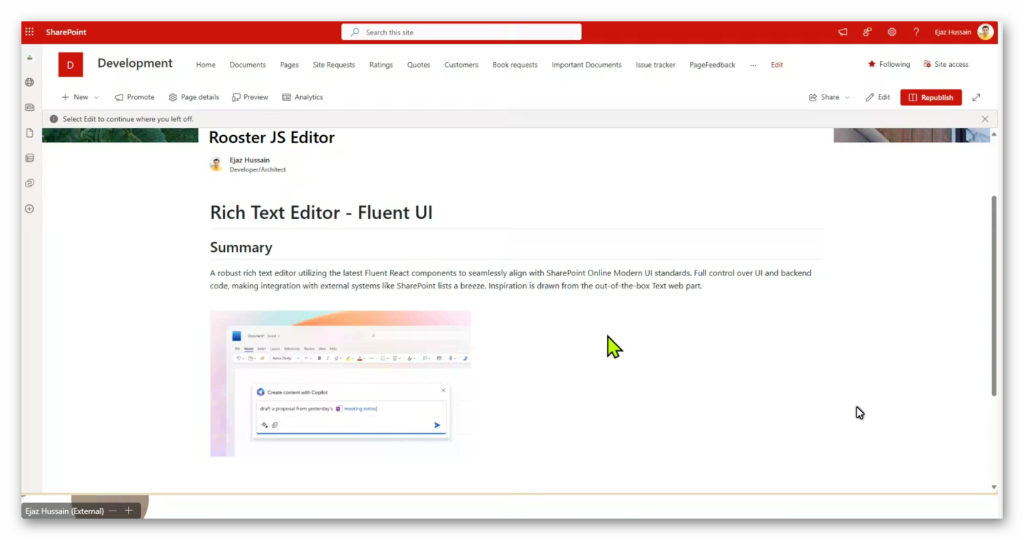Open the lists icon in left rail

(x=29, y=158)
